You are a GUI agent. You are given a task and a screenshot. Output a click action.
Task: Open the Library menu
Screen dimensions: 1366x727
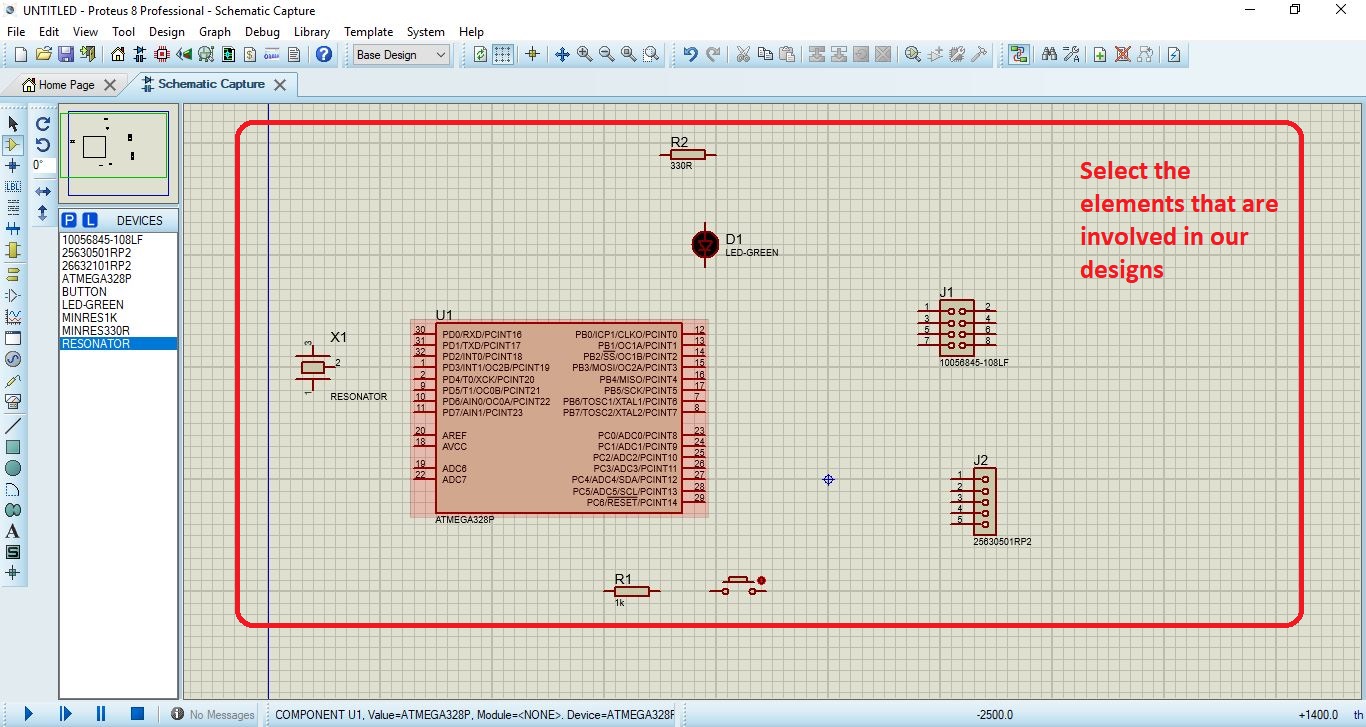pos(311,32)
